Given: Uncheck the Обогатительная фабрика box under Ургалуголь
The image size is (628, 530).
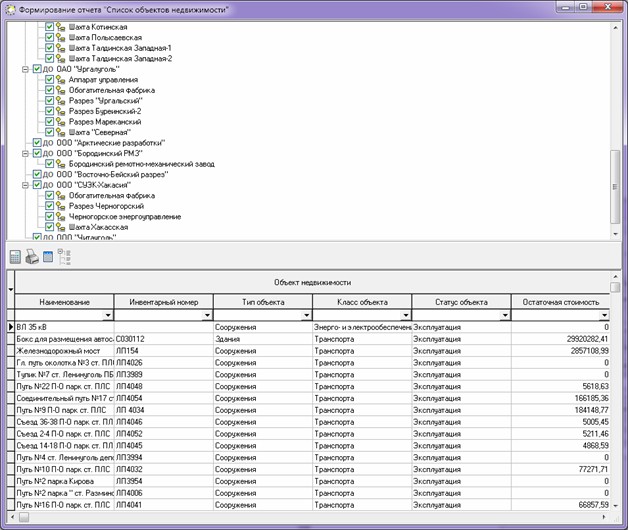Looking at the screenshot, I should point(49,90).
